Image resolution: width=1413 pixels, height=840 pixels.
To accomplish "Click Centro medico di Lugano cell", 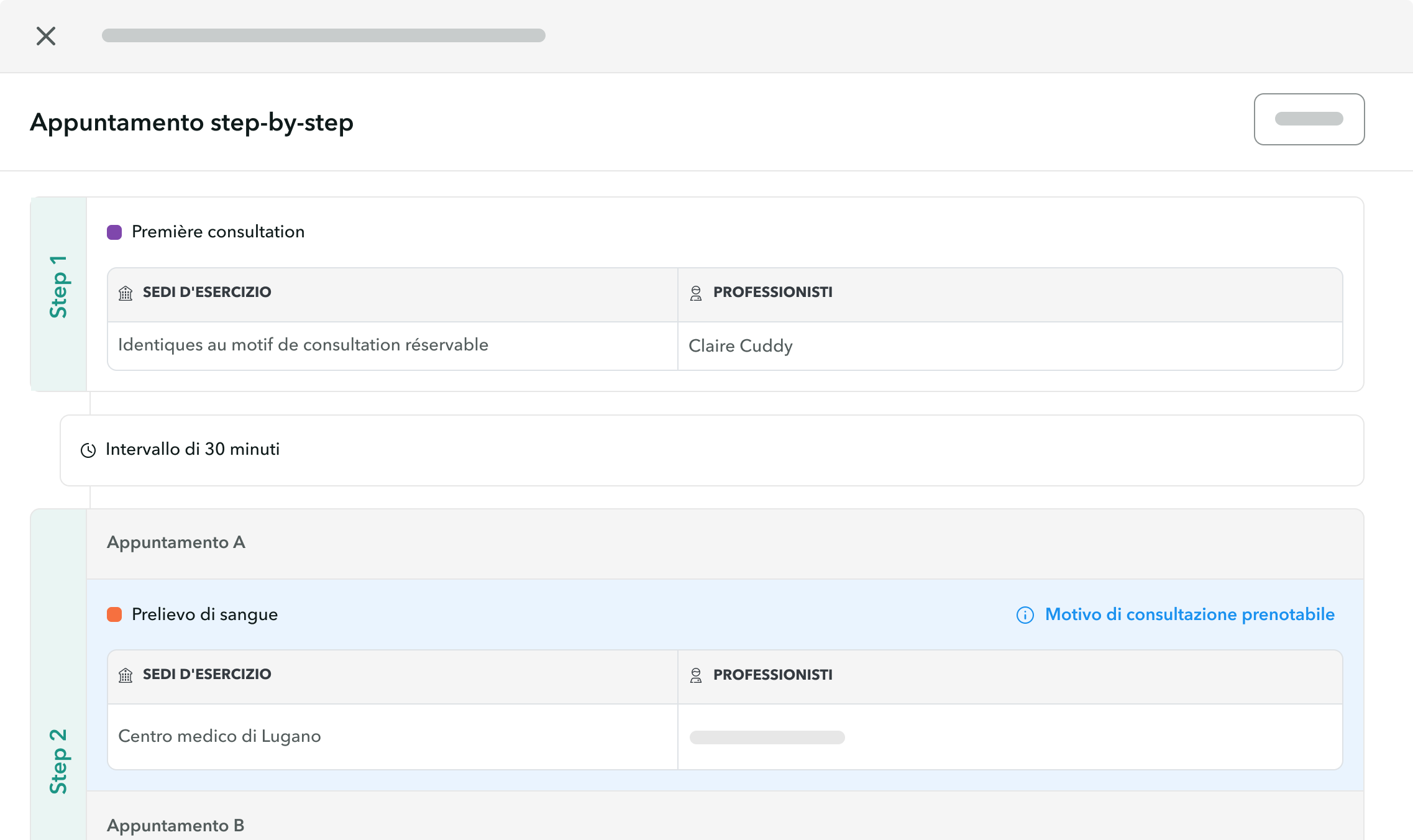I will [219, 736].
